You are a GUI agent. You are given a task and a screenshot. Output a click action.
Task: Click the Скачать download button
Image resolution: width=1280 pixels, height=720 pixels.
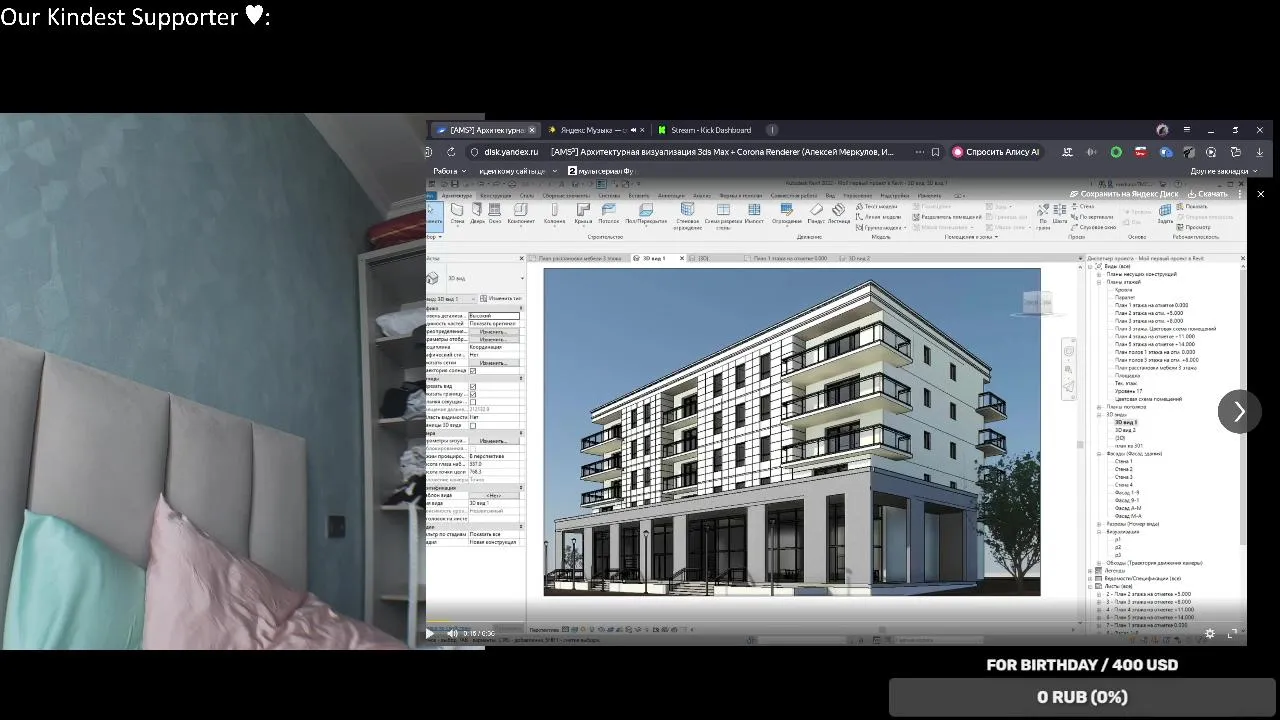[1207, 194]
